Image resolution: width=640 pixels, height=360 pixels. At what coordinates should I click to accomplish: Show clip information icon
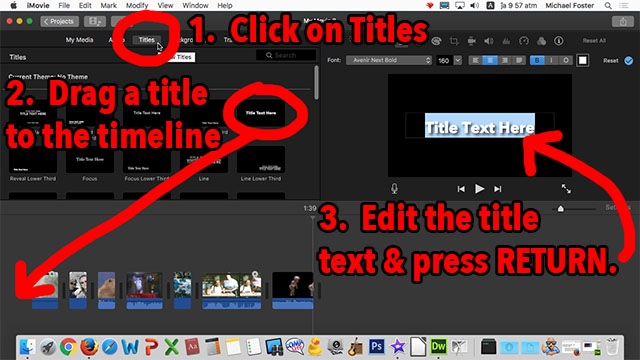tap(559, 41)
